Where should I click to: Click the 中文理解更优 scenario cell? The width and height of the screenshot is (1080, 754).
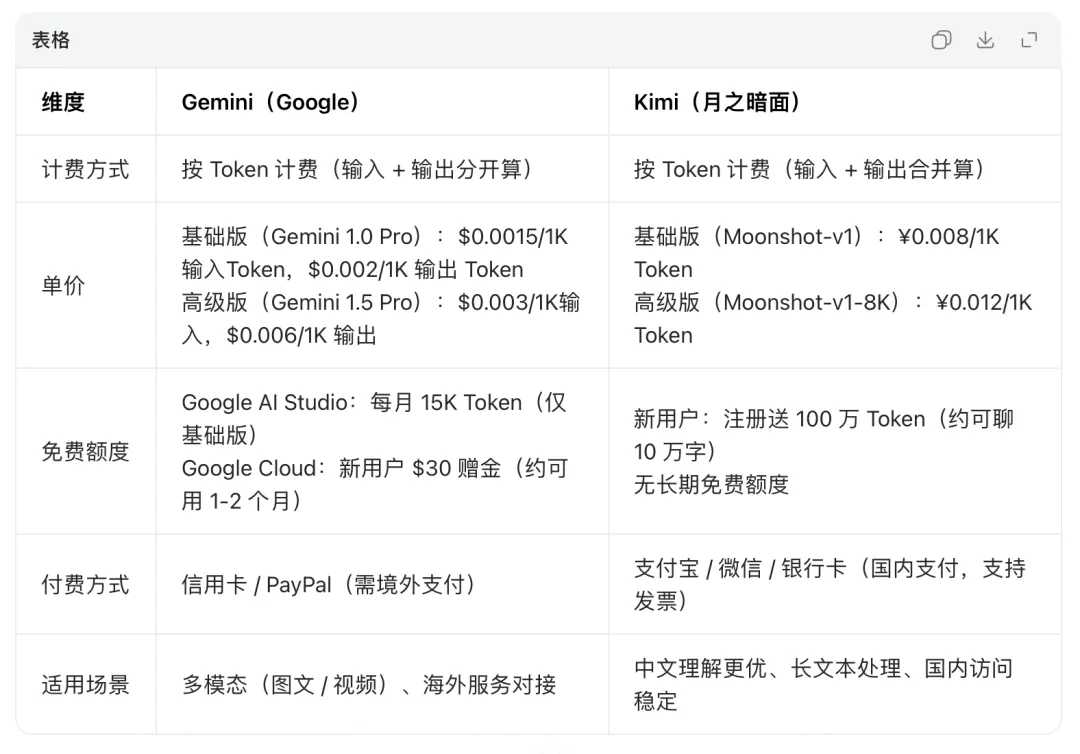click(823, 685)
